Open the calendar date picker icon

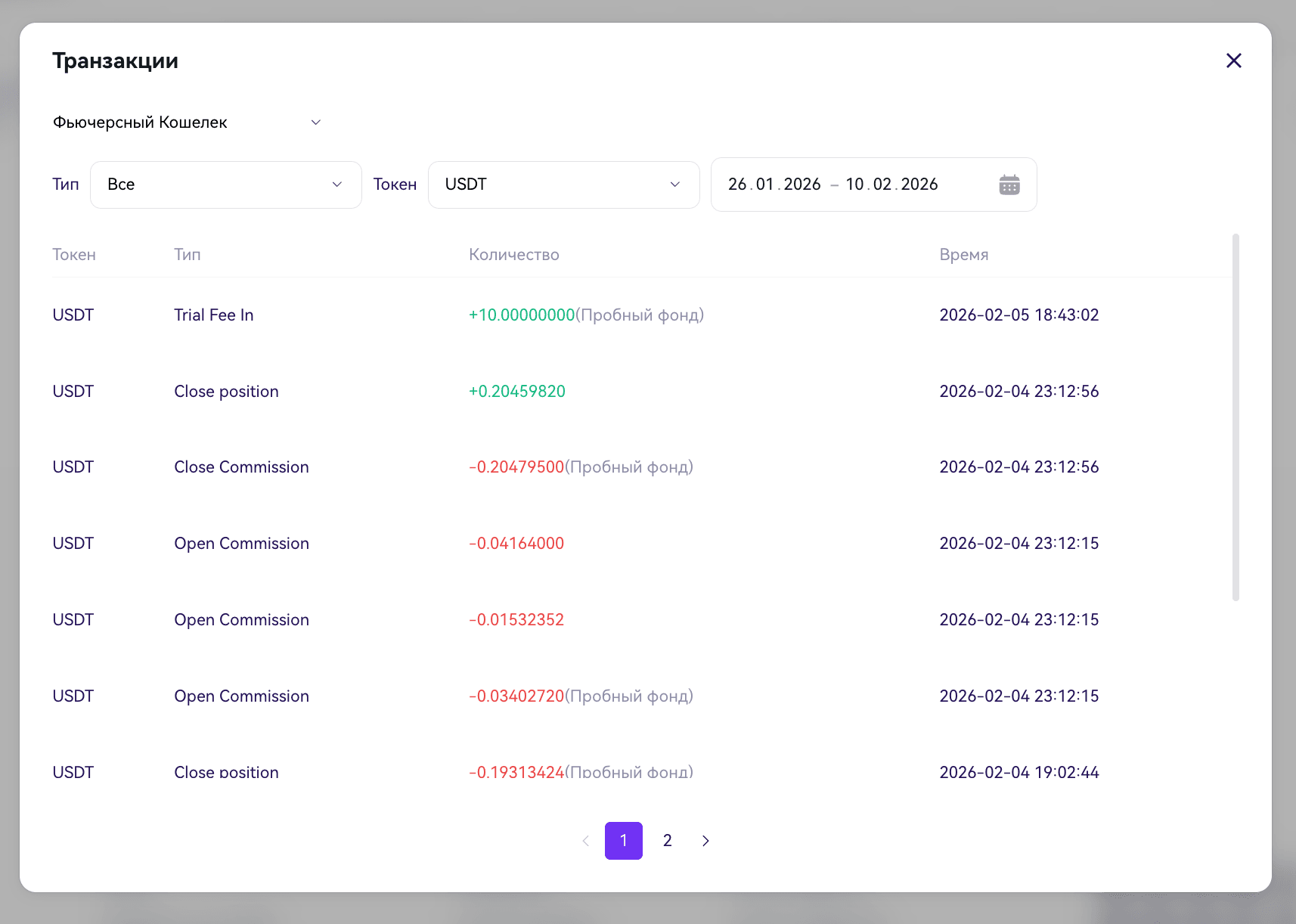[1009, 184]
